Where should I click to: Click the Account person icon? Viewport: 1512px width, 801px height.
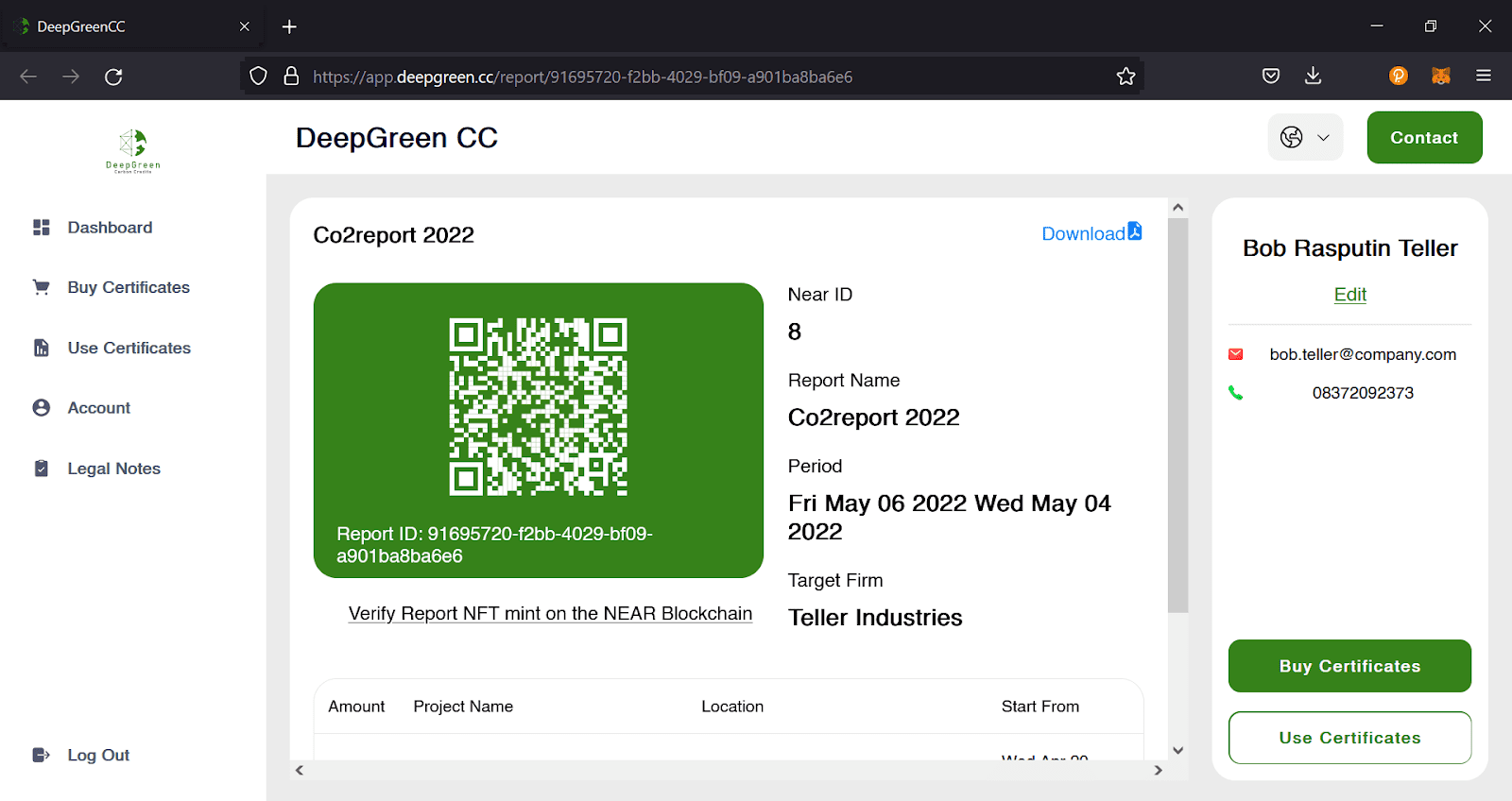click(x=42, y=408)
